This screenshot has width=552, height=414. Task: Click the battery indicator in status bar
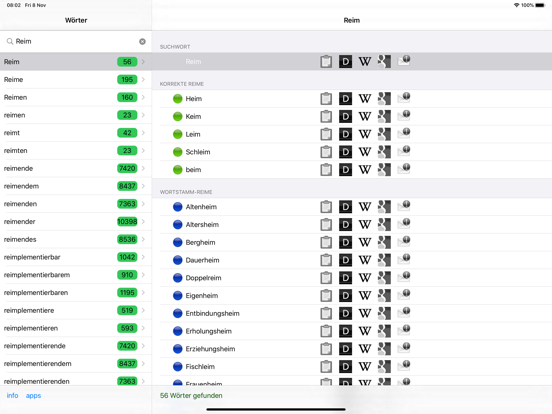point(540,5)
